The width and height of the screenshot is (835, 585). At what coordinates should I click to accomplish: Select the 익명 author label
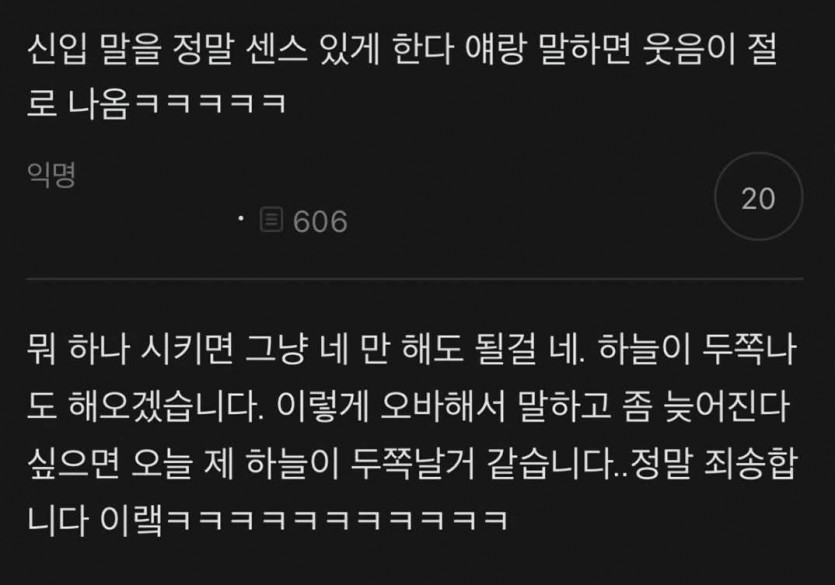tap(52, 175)
